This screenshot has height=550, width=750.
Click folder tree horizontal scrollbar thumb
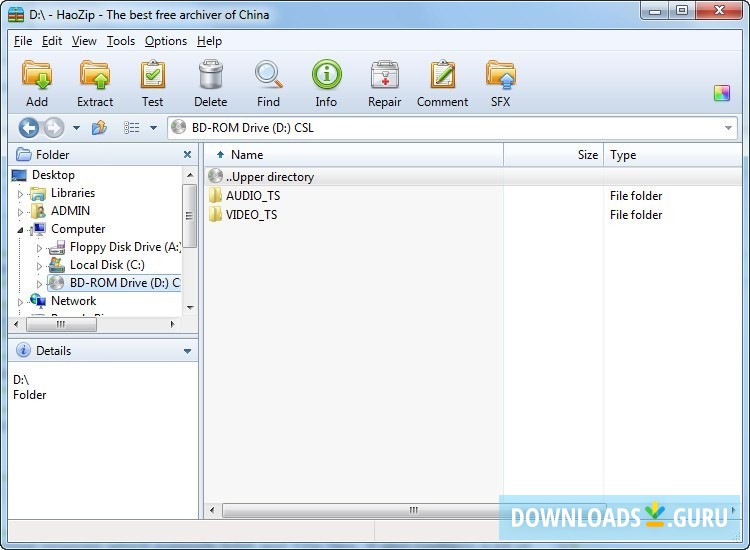pos(61,325)
